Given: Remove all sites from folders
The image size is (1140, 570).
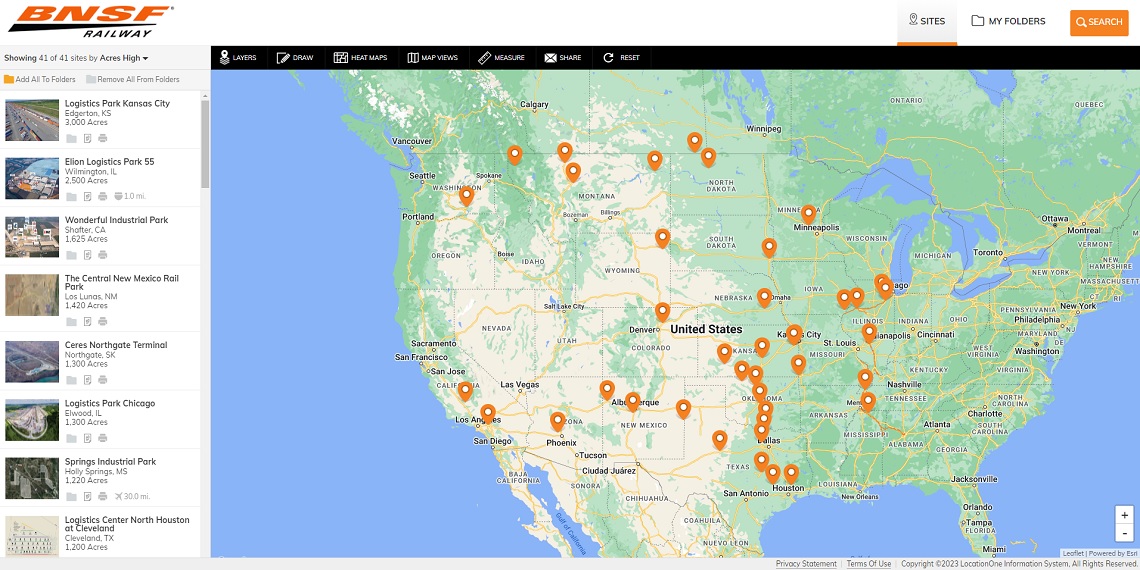Looking at the screenshot, I should 132,80.
